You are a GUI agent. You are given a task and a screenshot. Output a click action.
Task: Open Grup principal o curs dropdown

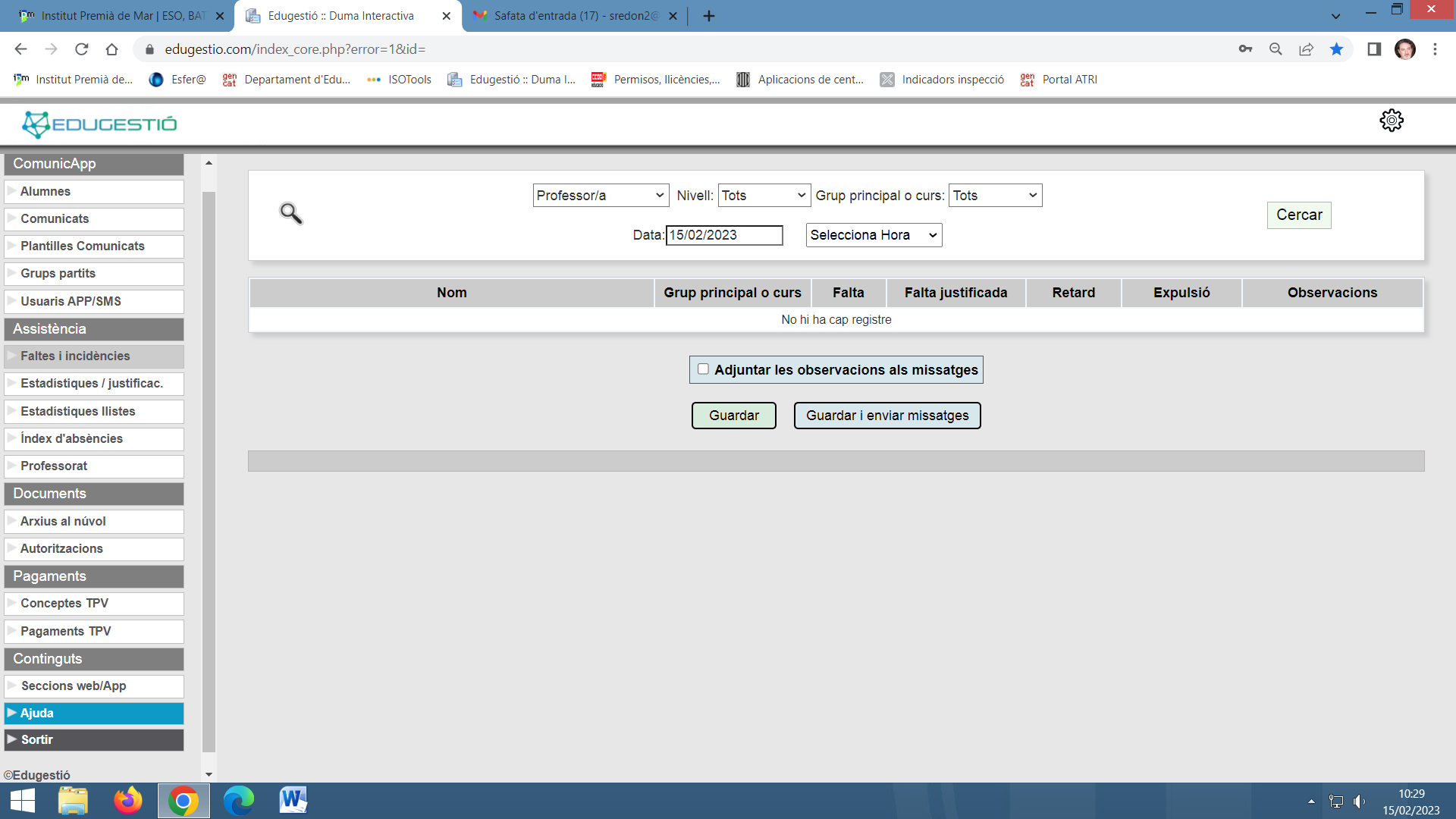click(x=995, y=196)
